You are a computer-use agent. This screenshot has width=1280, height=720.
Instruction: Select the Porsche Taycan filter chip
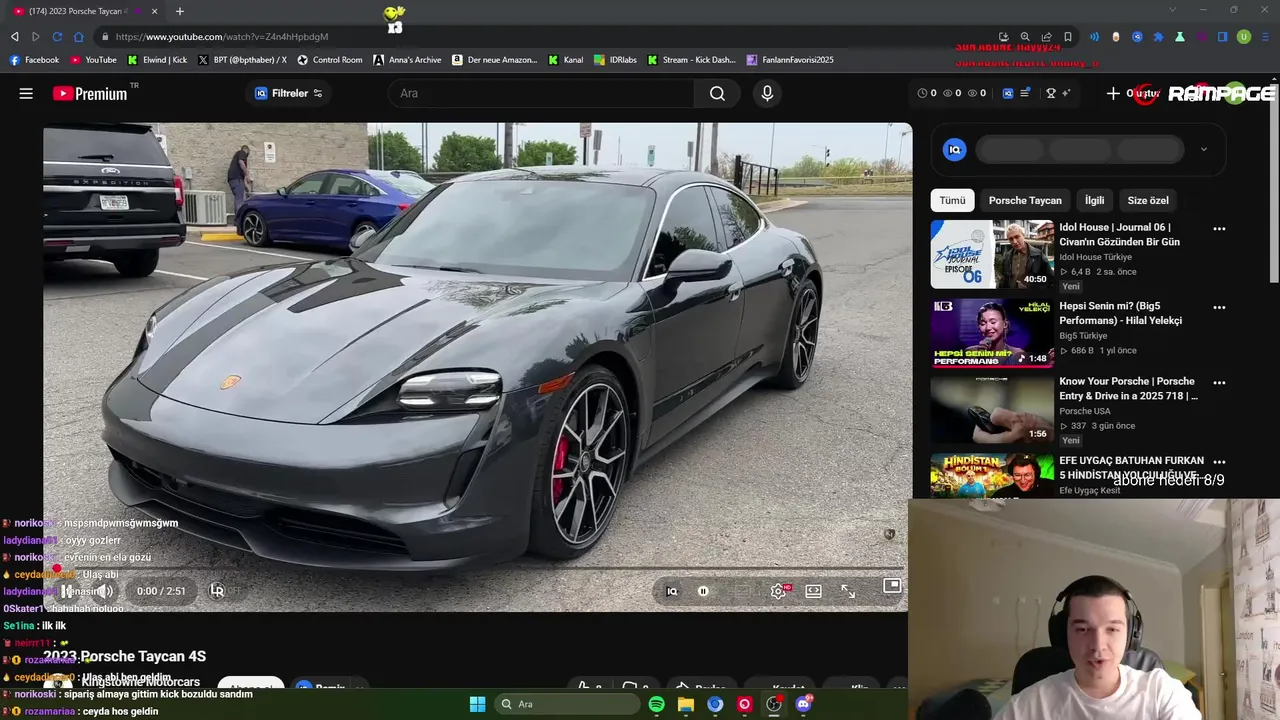click(1025, 200)
